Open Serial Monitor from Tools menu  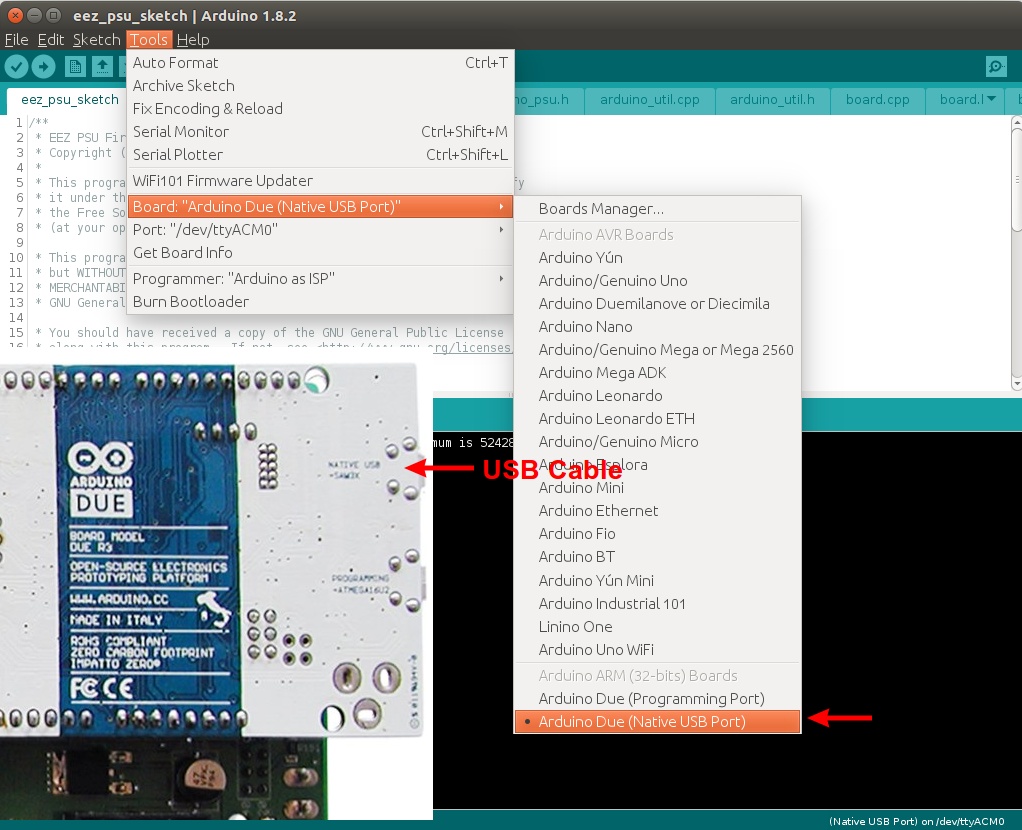pos(320,132)
